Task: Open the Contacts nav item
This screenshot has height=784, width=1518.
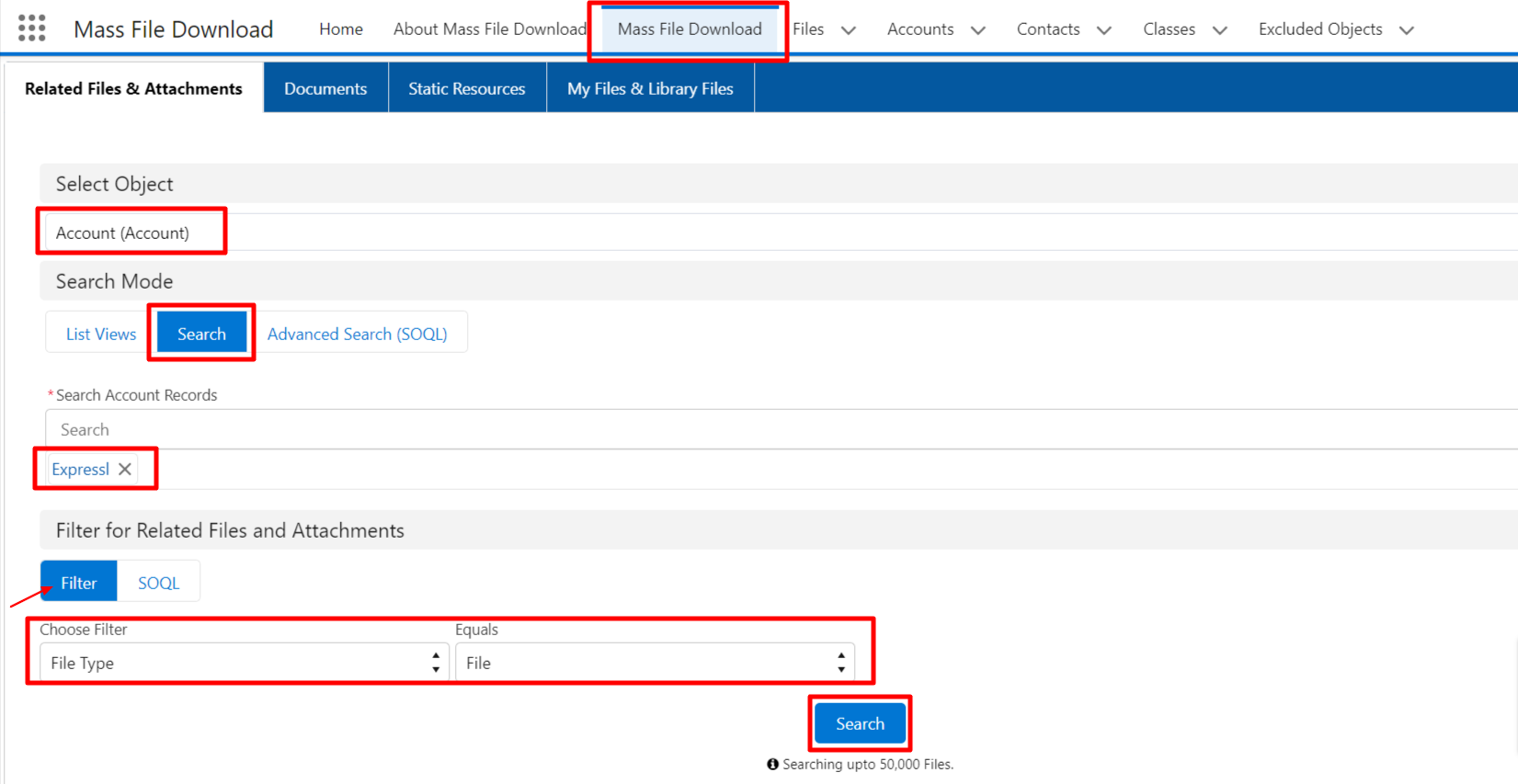Action: pyautogui.click(x=1048, y=29)
